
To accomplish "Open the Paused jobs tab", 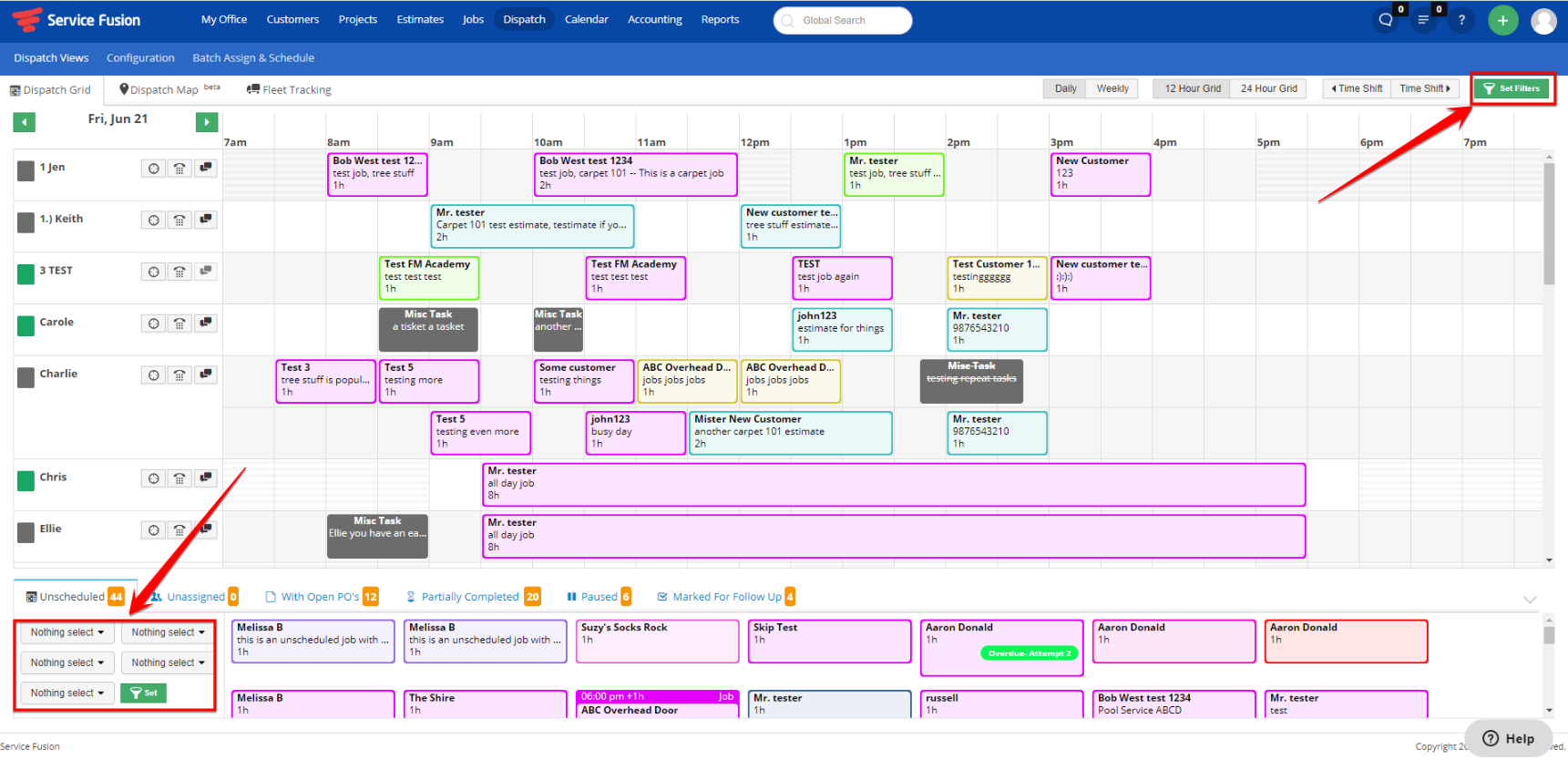I will tap(599, 597).
